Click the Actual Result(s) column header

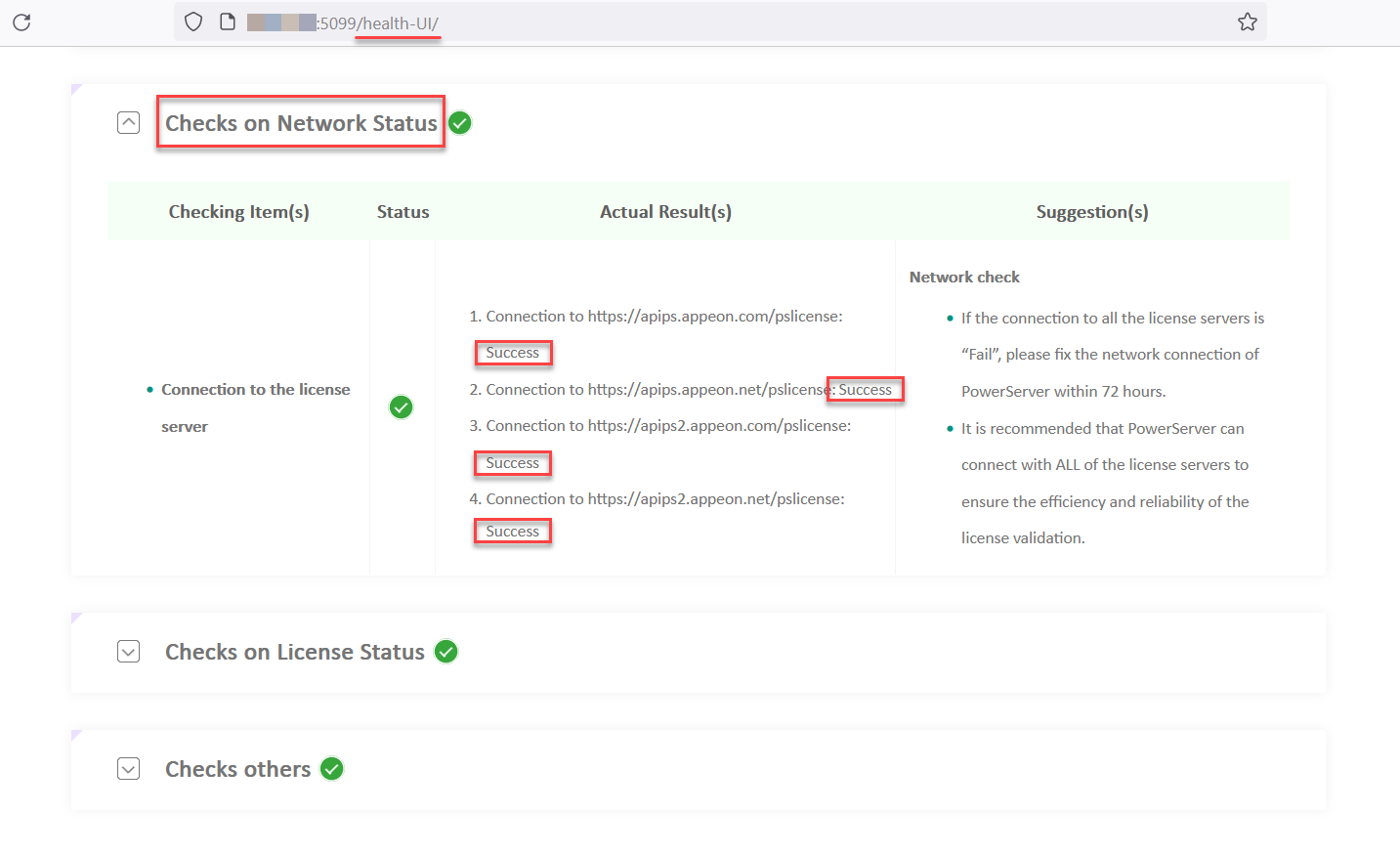pos(665,212)
